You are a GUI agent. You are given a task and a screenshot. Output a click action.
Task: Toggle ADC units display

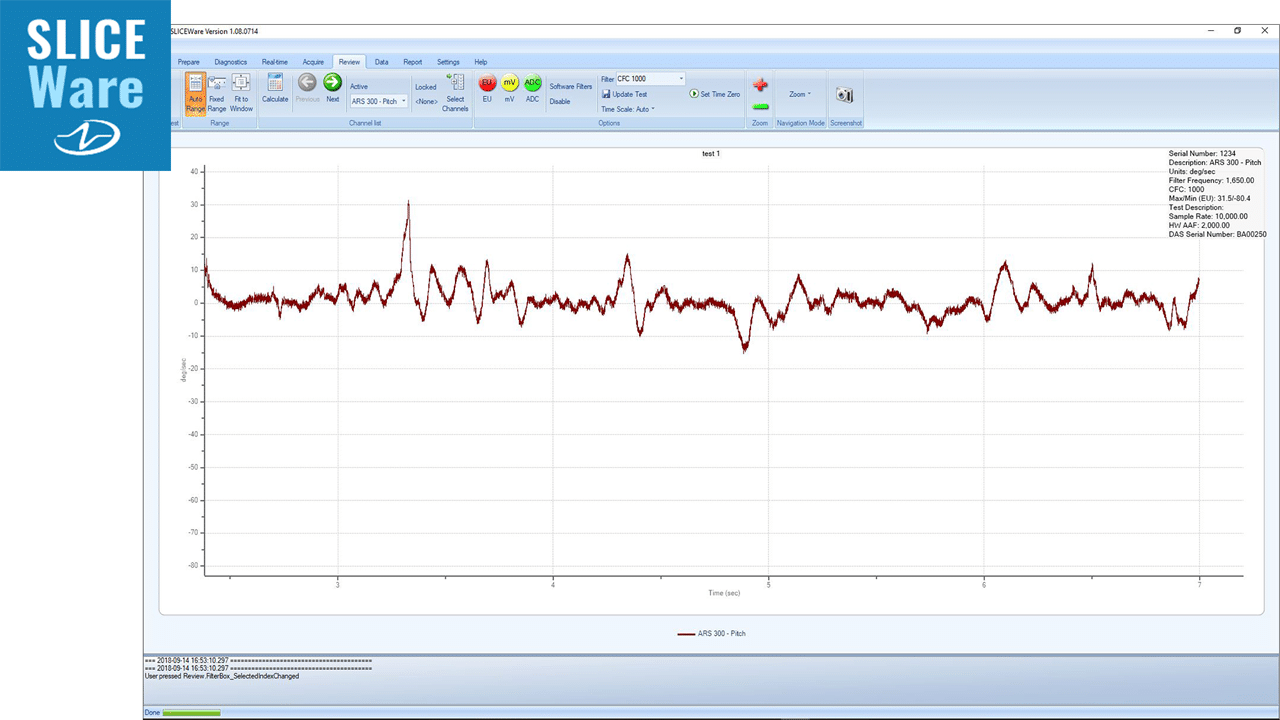[x=532, y=88]
